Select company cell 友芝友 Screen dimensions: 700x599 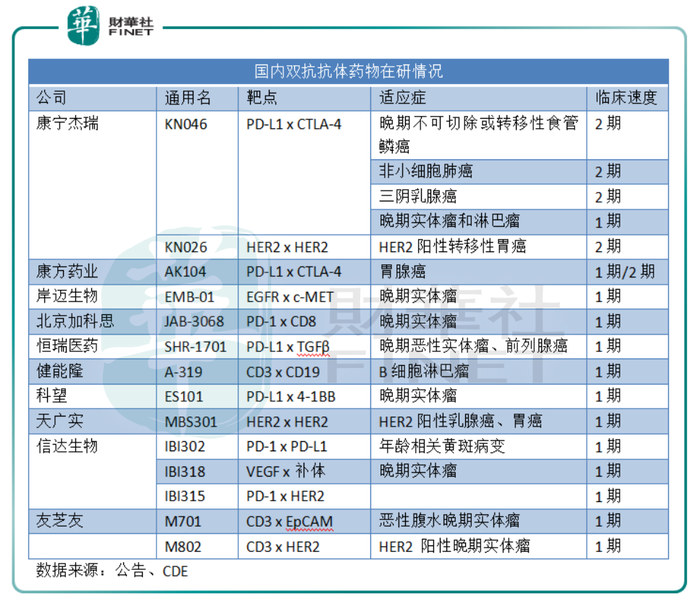tap(59, 520)
